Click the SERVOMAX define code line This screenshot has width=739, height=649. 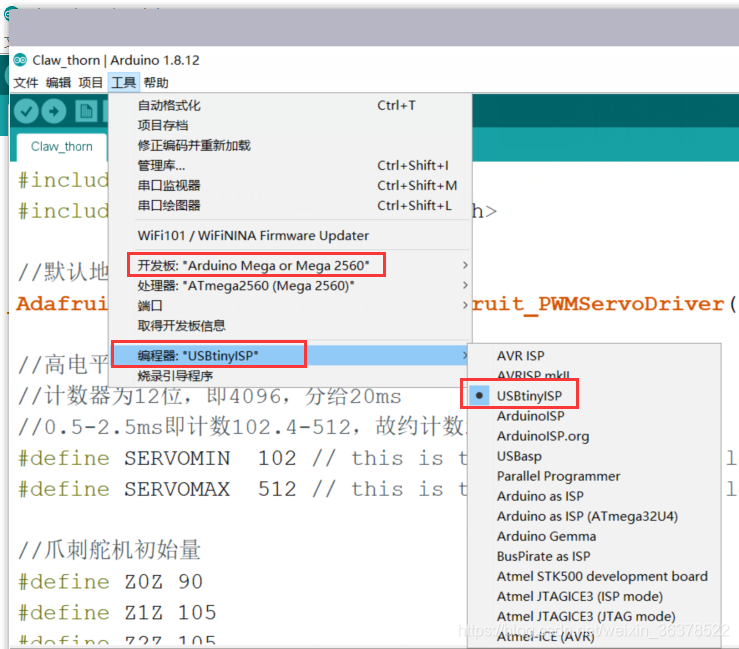(x=242, y=489)
